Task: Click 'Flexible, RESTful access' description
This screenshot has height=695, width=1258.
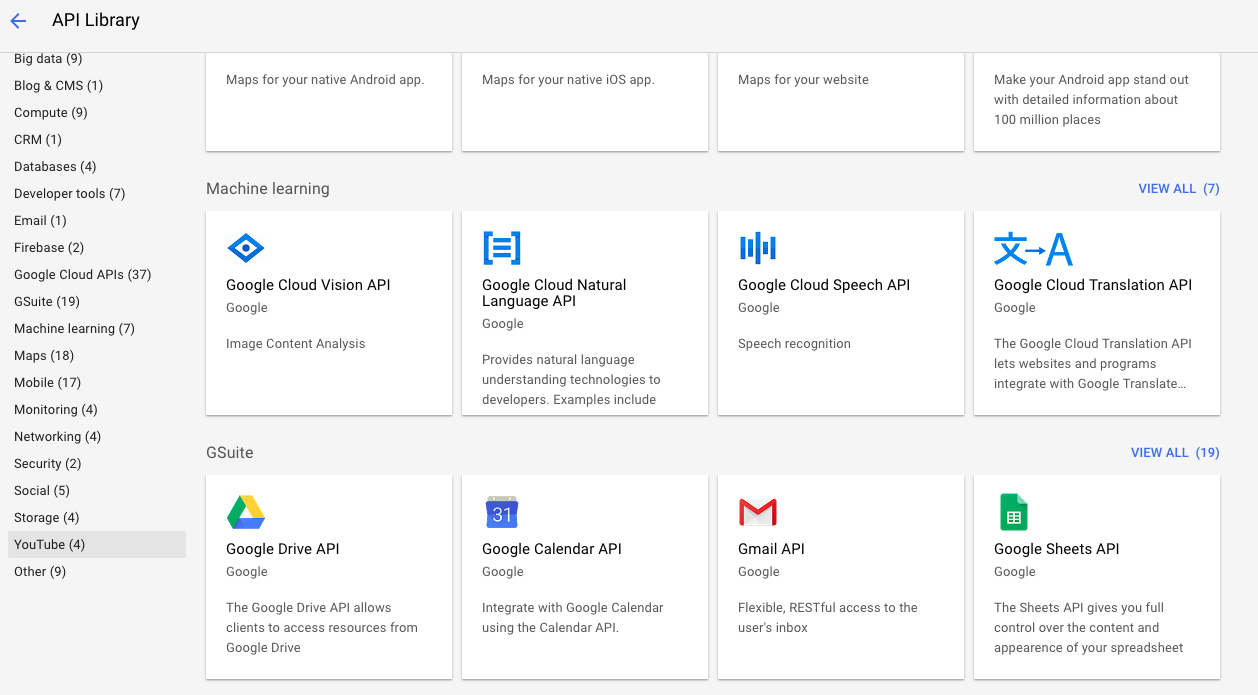Action: (828, 618)
